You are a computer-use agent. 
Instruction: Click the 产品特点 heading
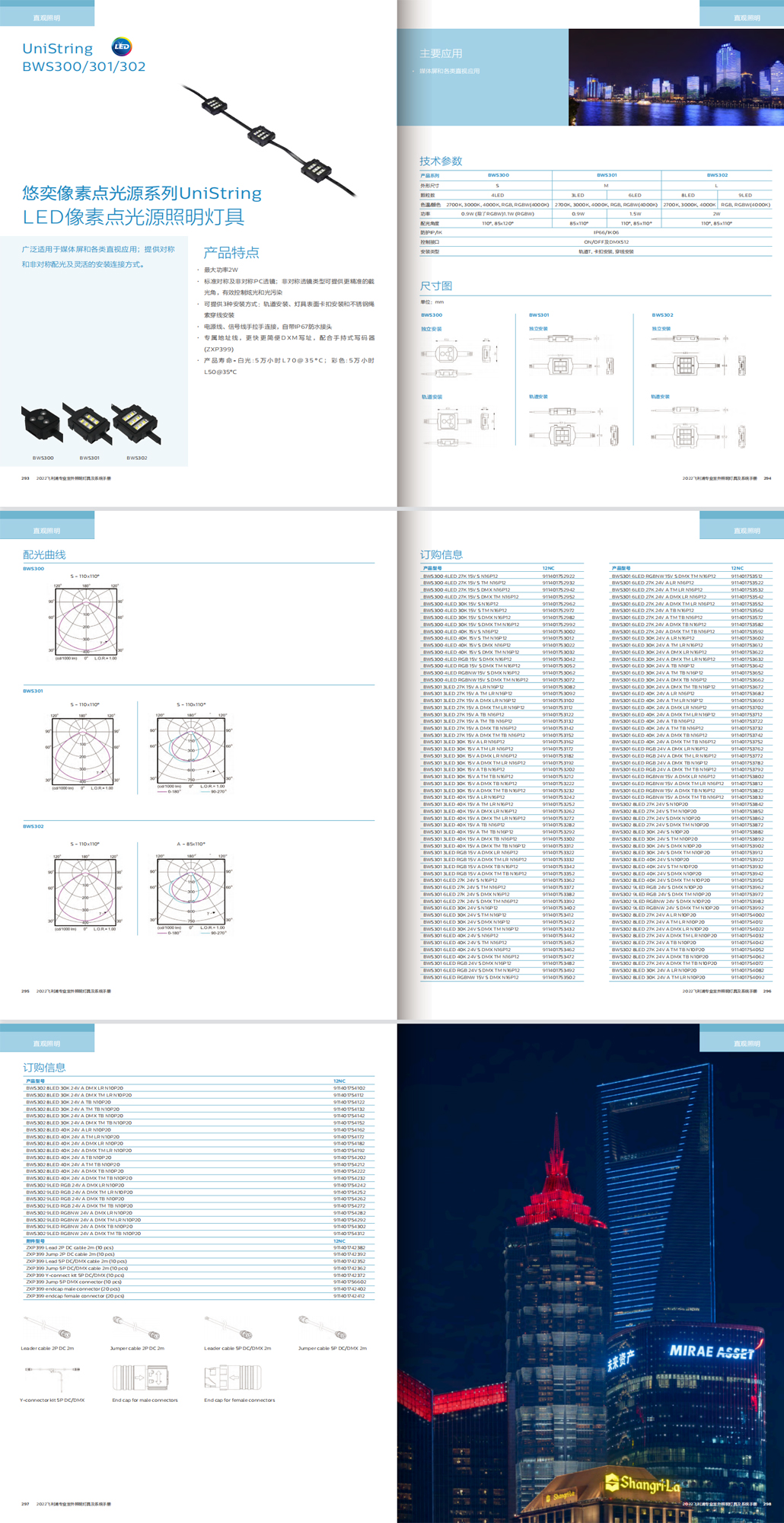coord(231,253)
